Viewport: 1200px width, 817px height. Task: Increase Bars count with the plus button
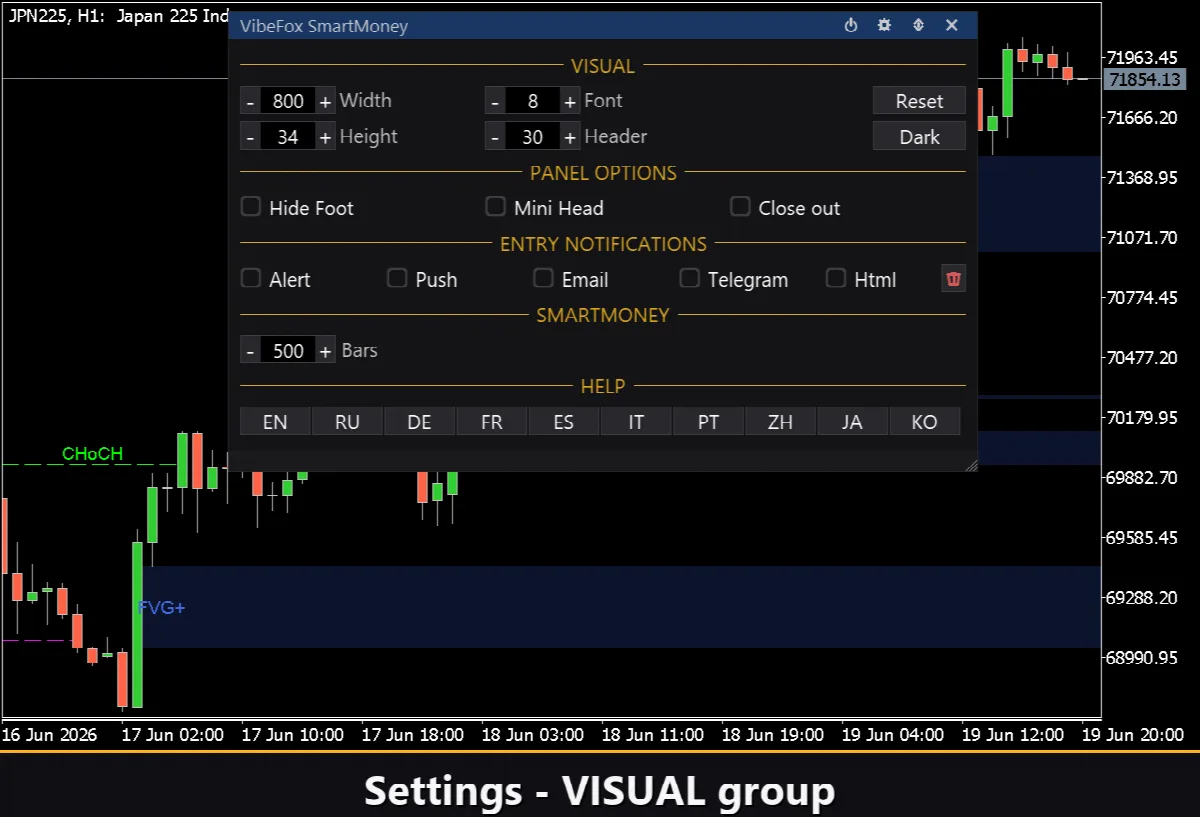[325, 351]
